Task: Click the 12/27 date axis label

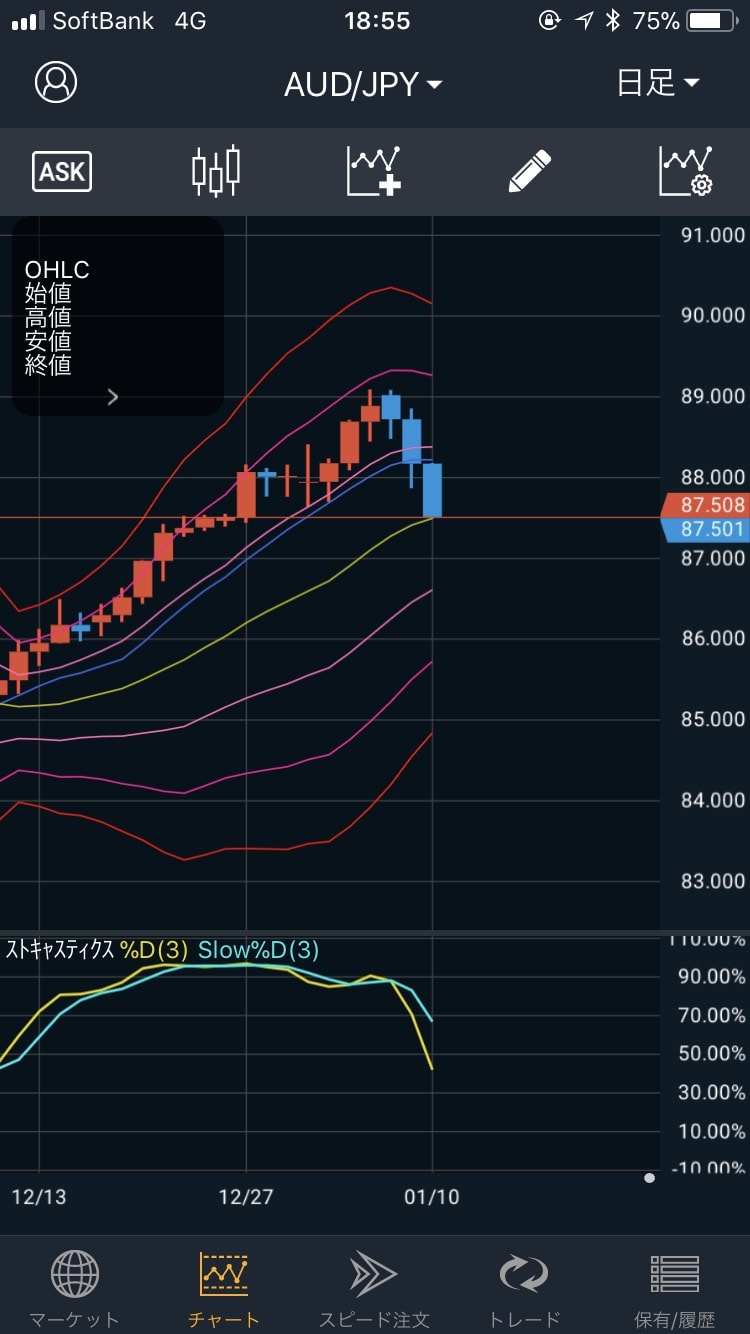Action: pyautogui.click(x=246, y=1197)
